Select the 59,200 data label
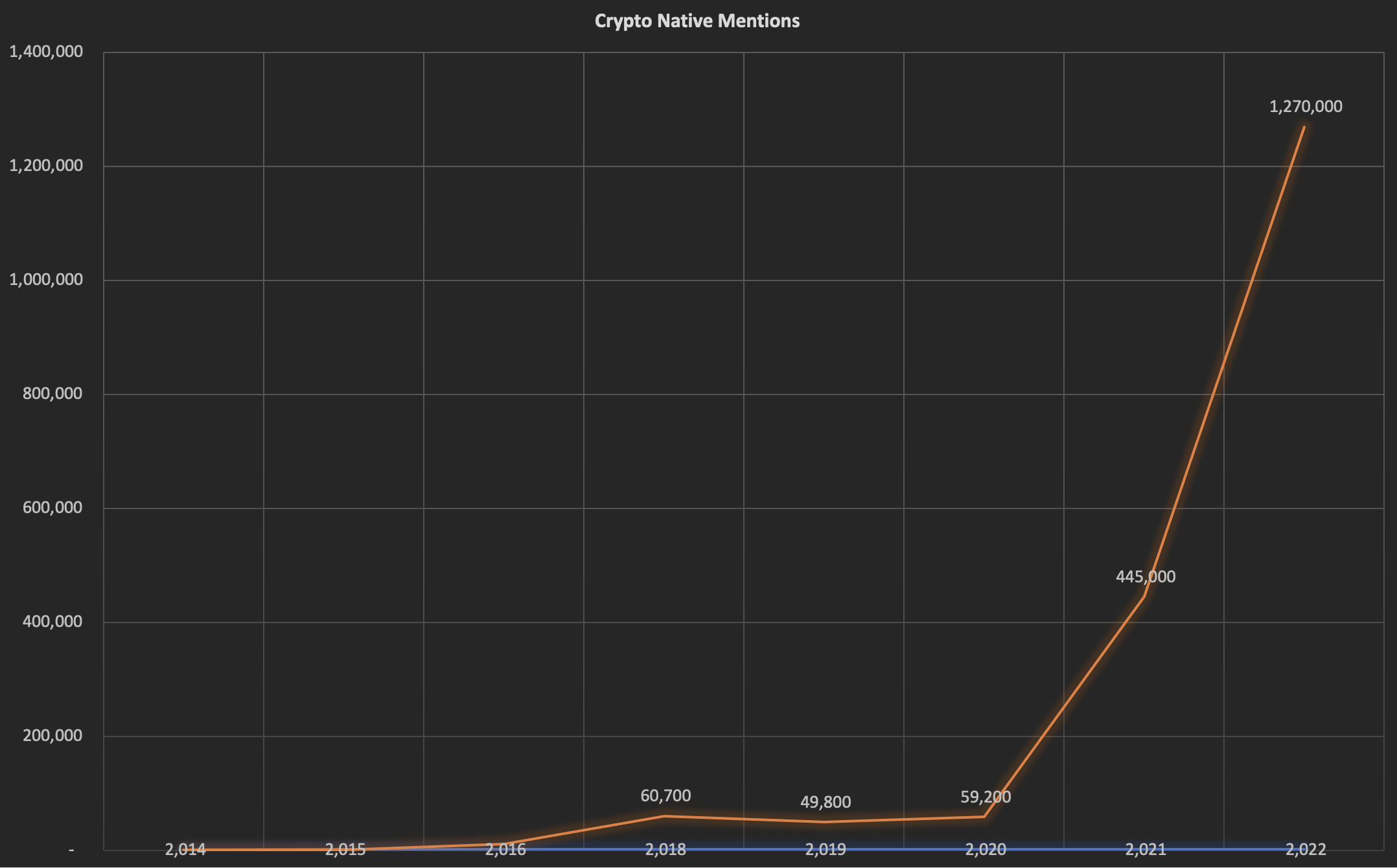 pos(986,797)
